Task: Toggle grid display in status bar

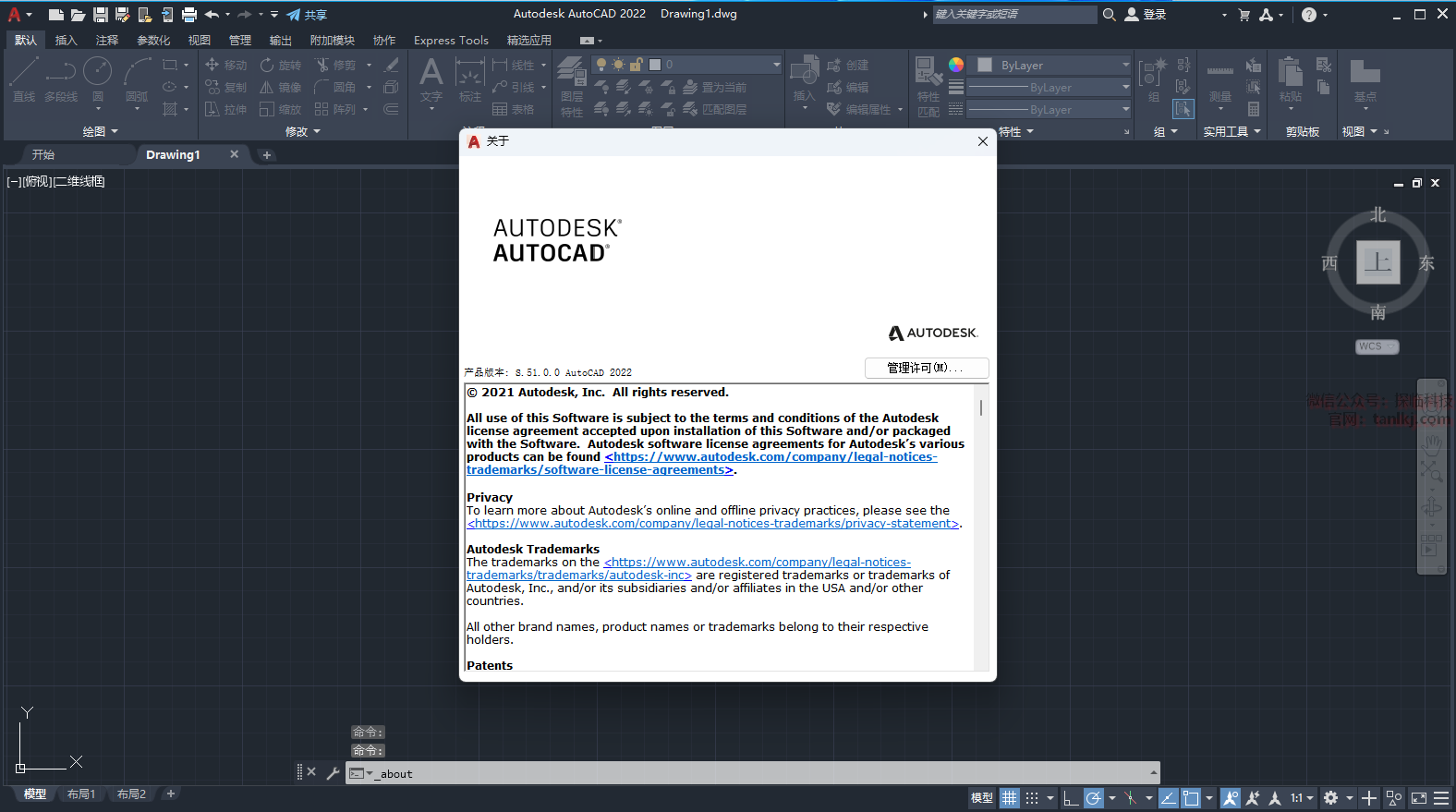Action: click(1009, 798)
